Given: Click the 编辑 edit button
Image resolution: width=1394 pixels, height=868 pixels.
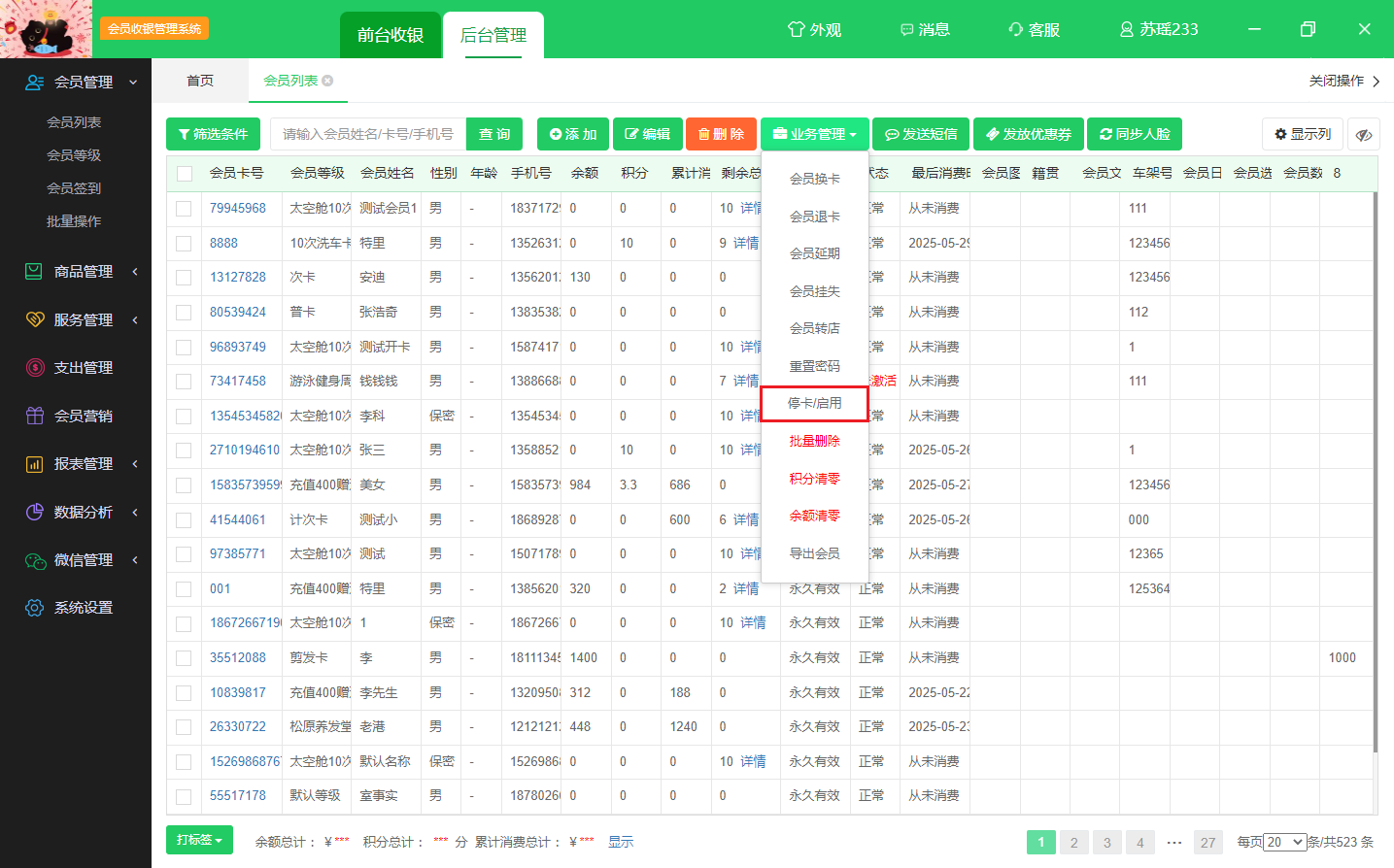Looking at the screenshot, I should coord(647,134).
